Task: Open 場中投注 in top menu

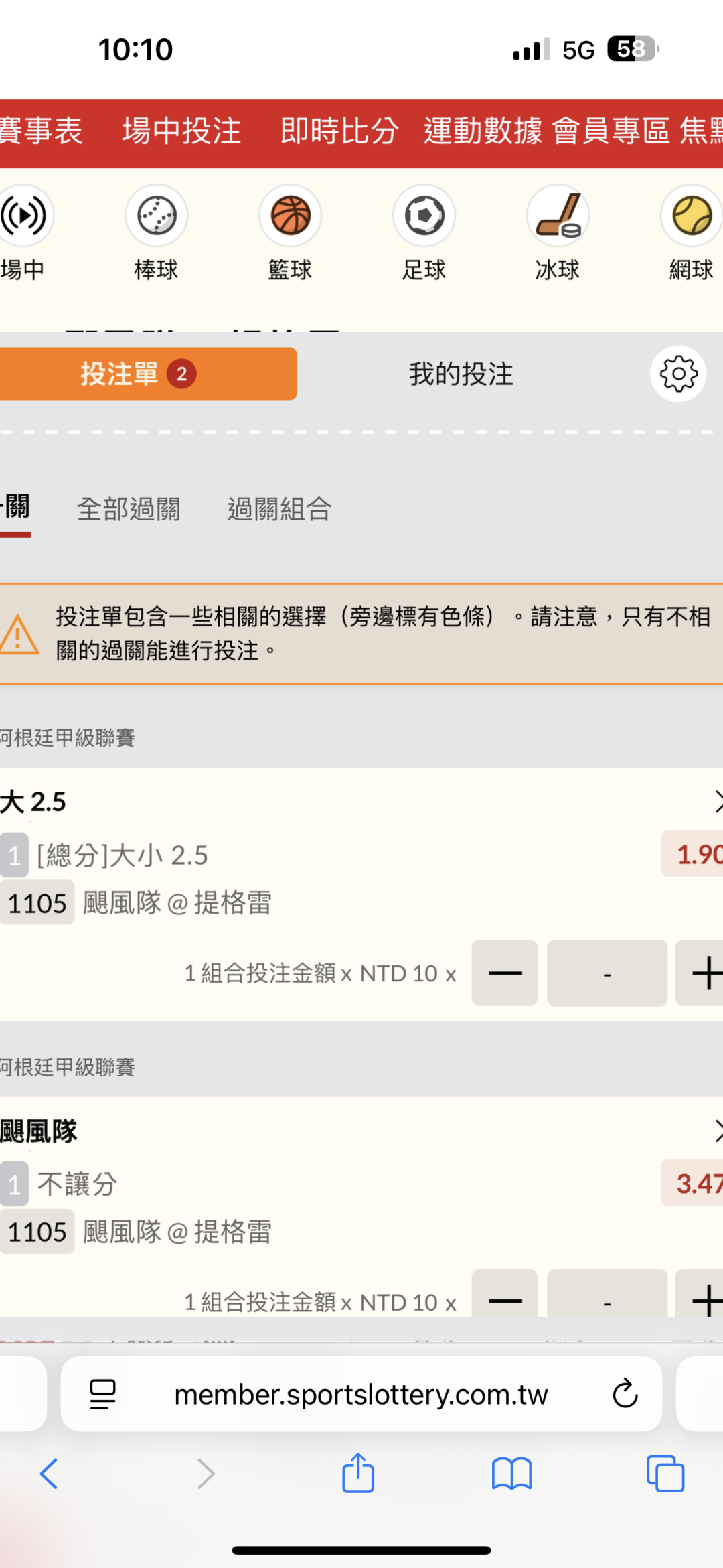Action: pyautogui.click(x=181, y=131)
